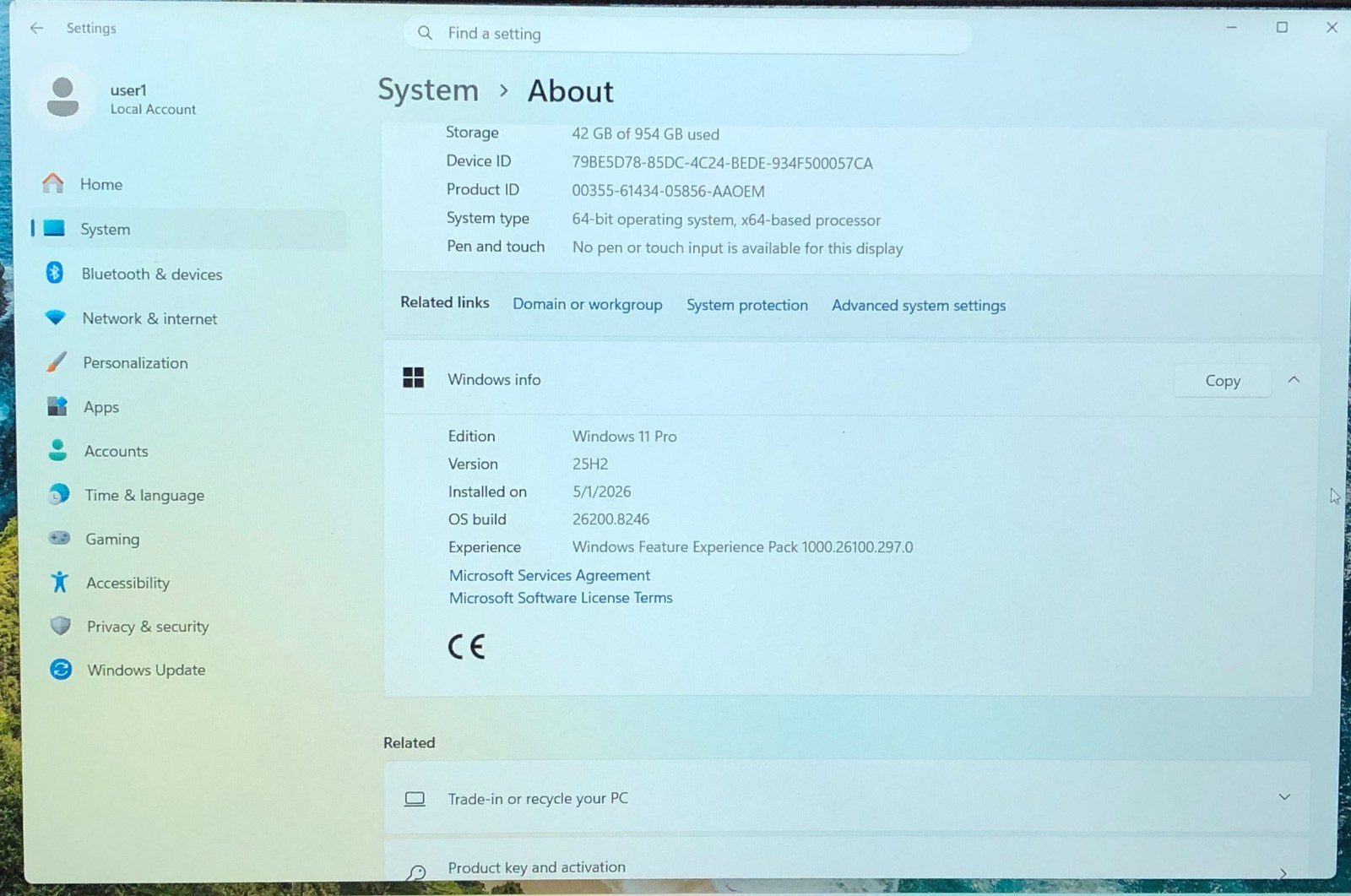Click the key icon for Product key

pyautogui.click(x=415, y=872)
